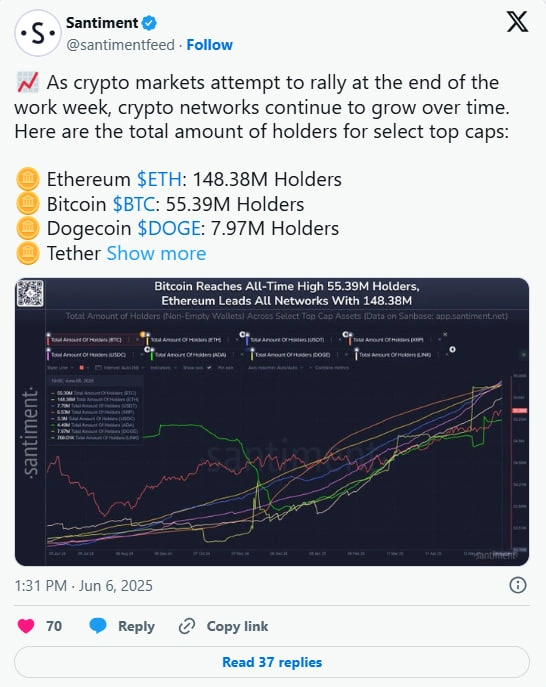
Task: Read 37 replies
Action: 272,662
